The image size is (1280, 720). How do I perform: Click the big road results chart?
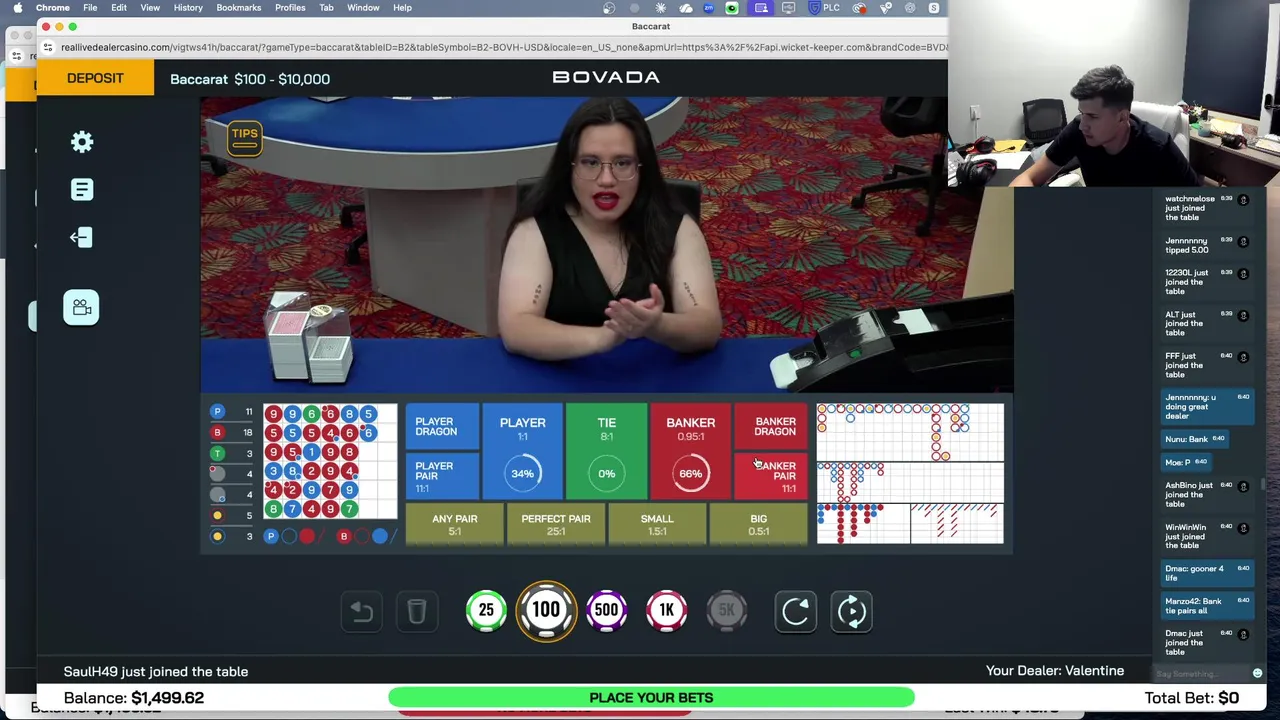pos(910,432)
